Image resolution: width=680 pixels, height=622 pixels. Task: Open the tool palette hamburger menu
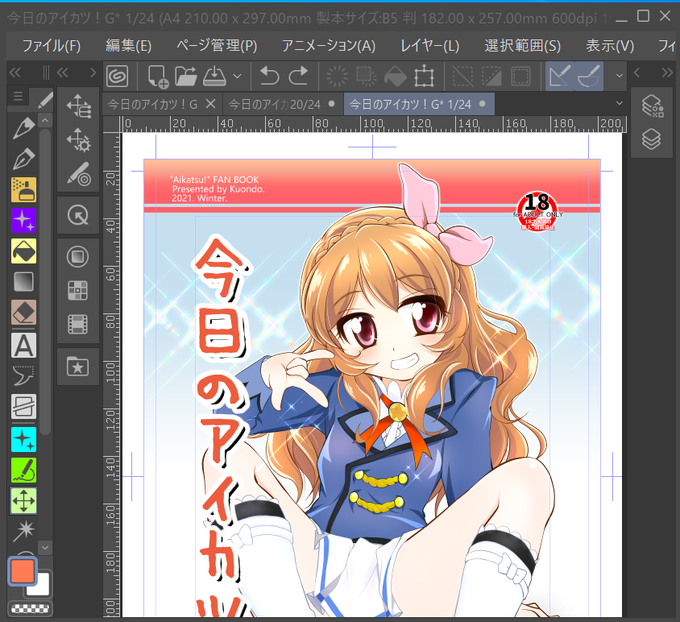[18, 96]
